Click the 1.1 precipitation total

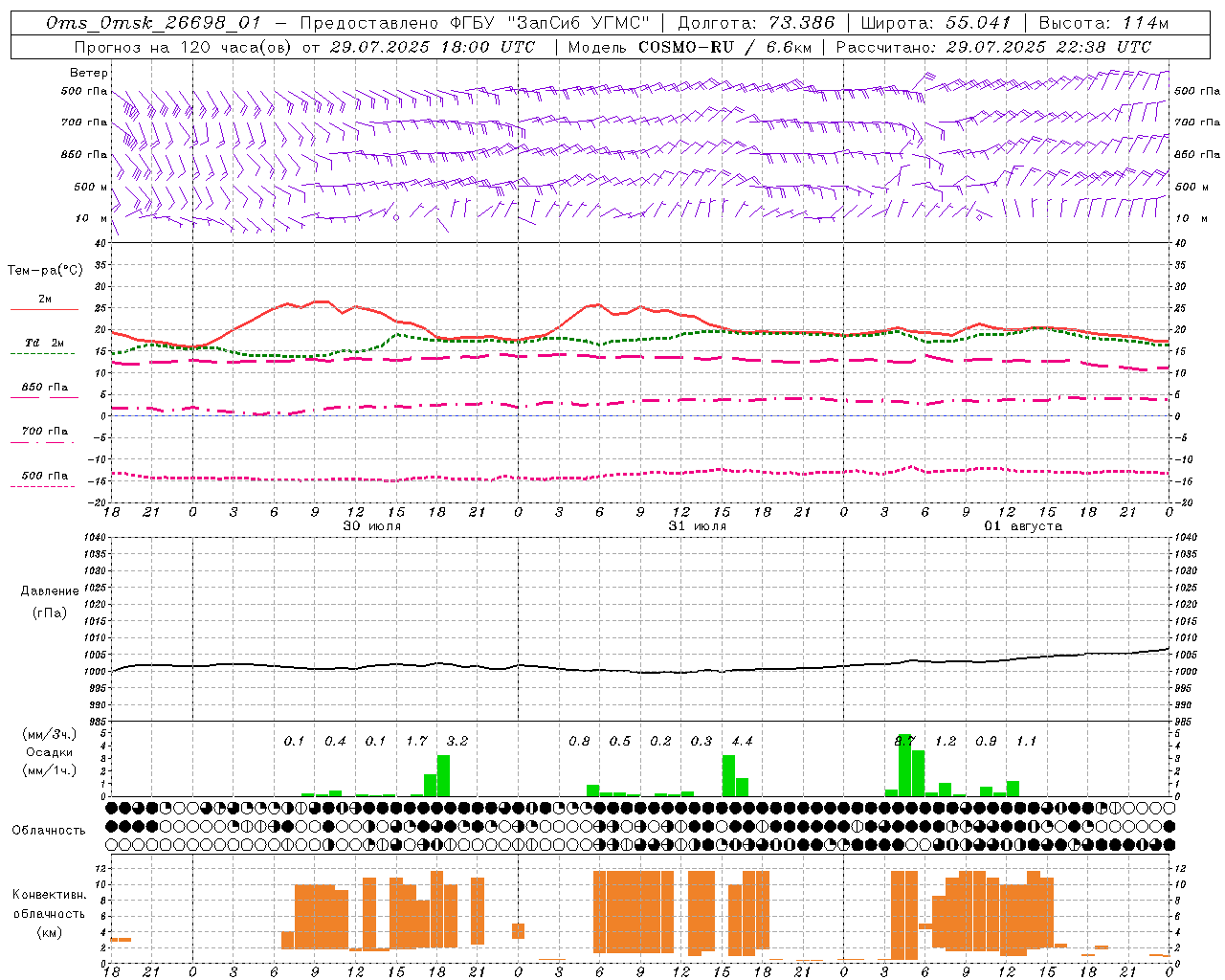(x=1026, y=741)
